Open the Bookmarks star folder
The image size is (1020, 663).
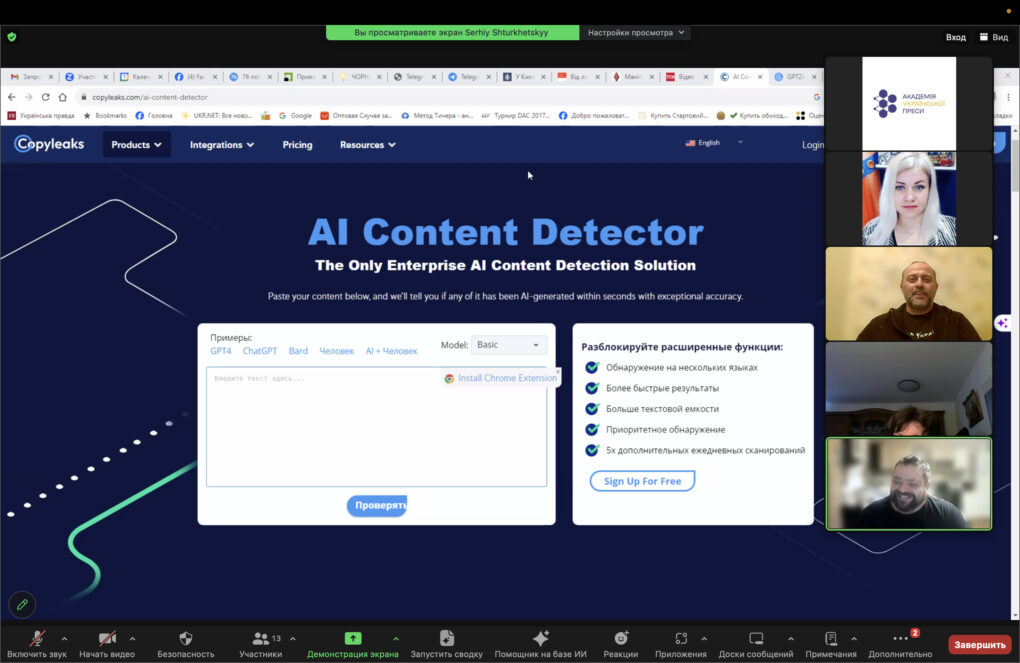[x=105, y=116]
